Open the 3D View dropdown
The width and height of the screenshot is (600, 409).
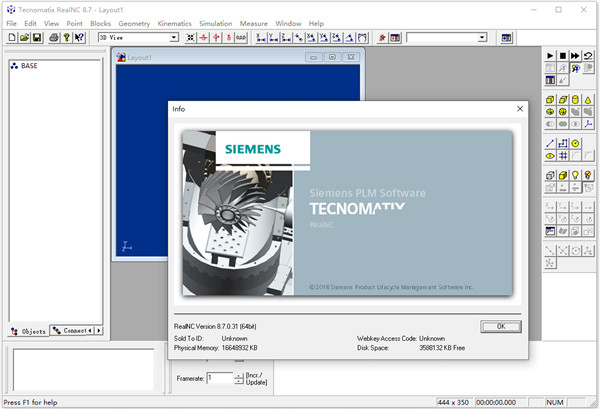[173, 37]
